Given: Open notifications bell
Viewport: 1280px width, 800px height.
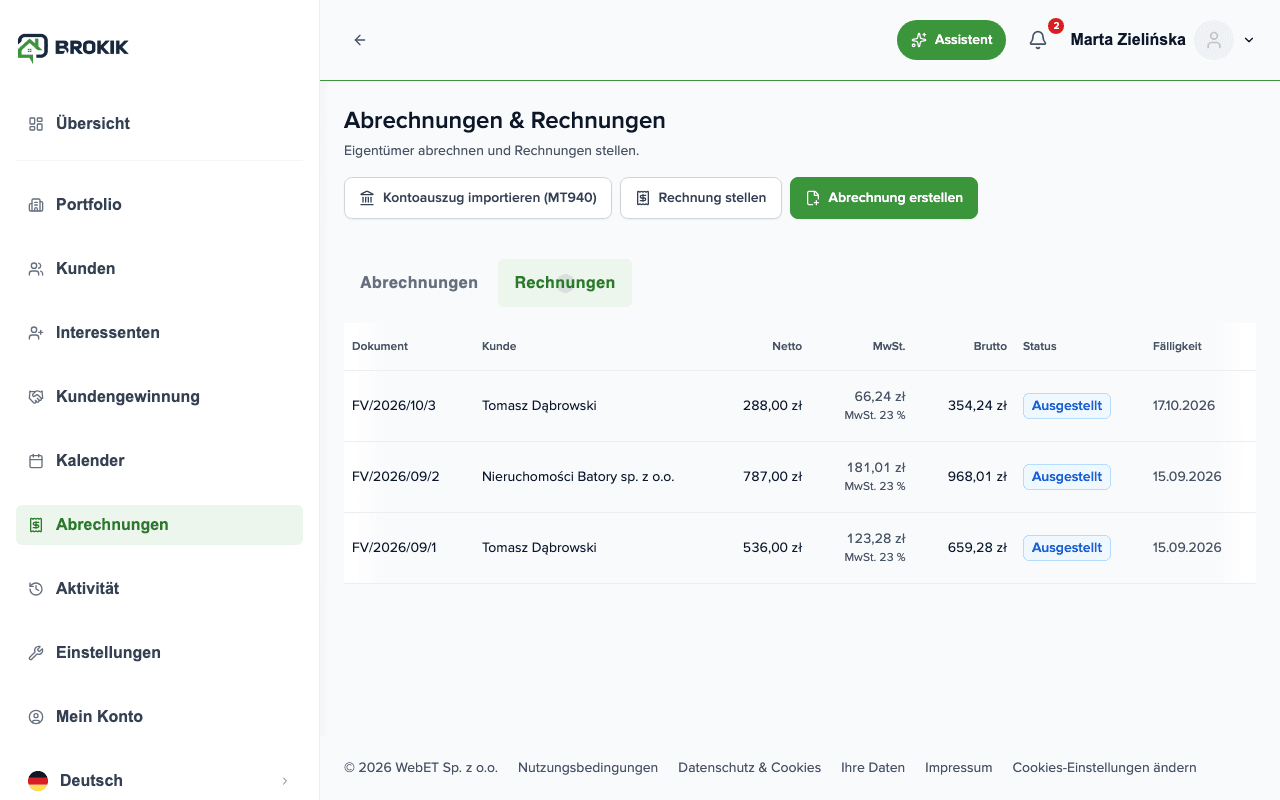Looking at the screenshot, I should pyautogui.click(x=1038, y=40).
